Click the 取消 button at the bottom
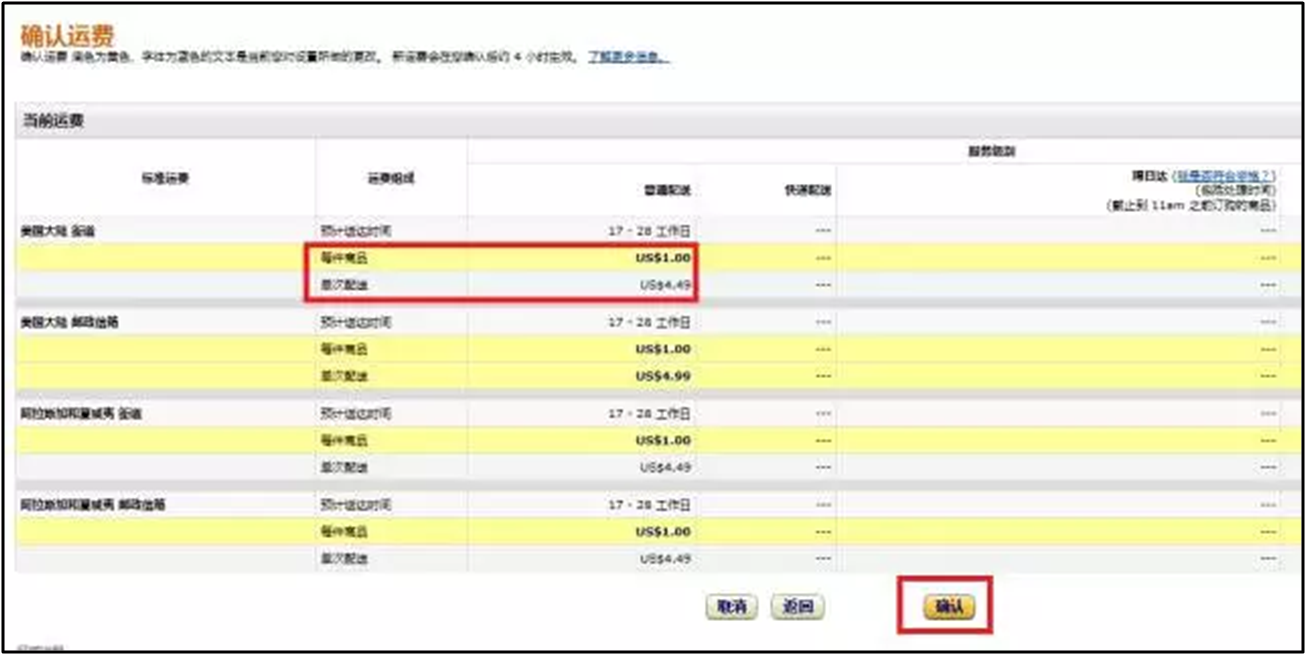This screenshot has height=654, width=1306. coord(730,607)
